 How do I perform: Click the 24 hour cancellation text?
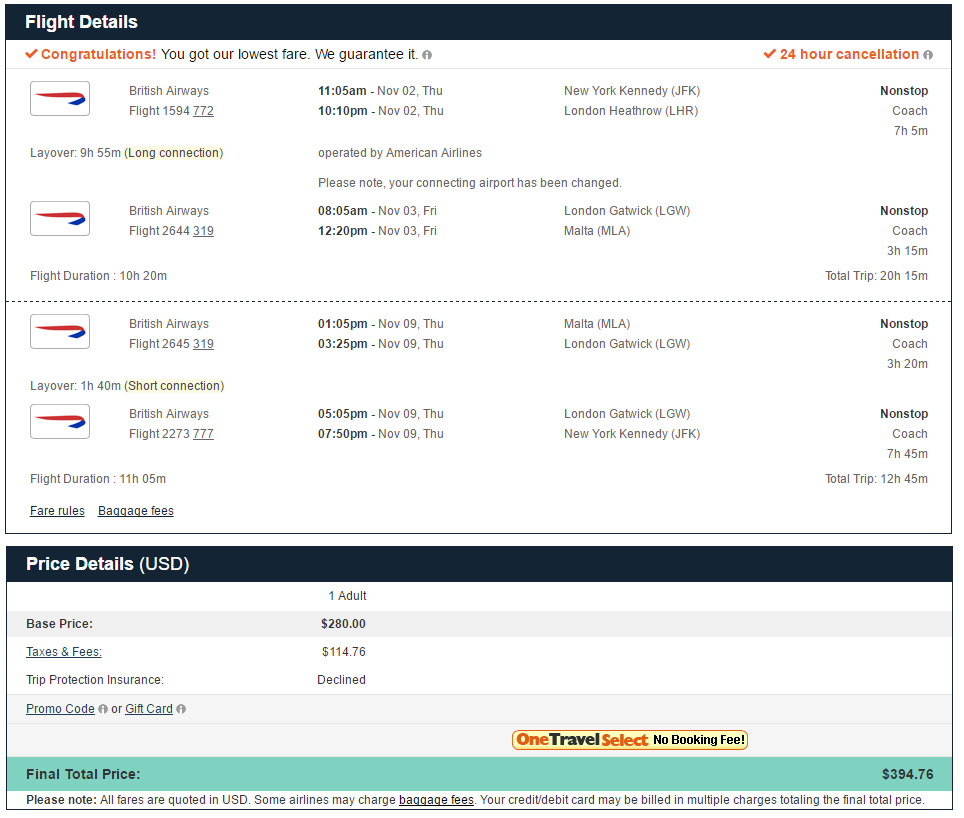click(849, 54)
